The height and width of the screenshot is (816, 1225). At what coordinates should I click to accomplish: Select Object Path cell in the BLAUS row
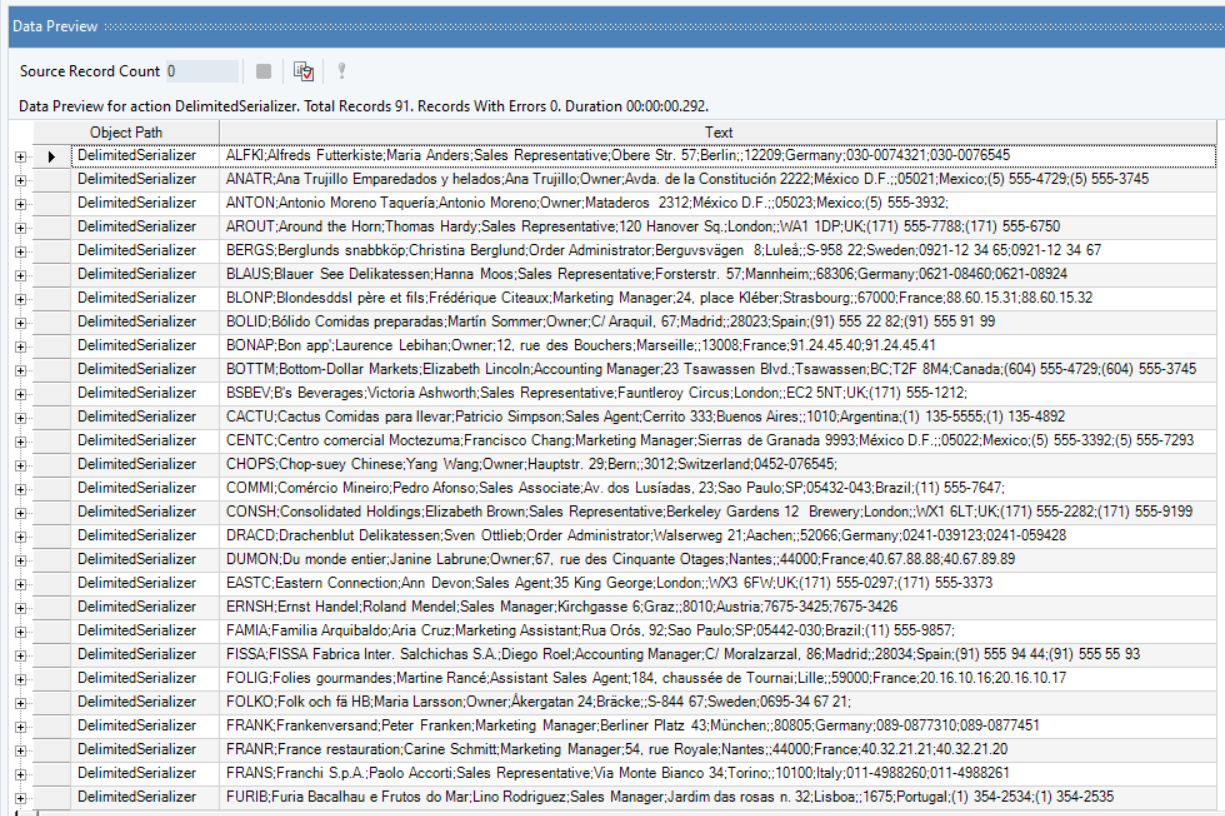coord(137,274)
